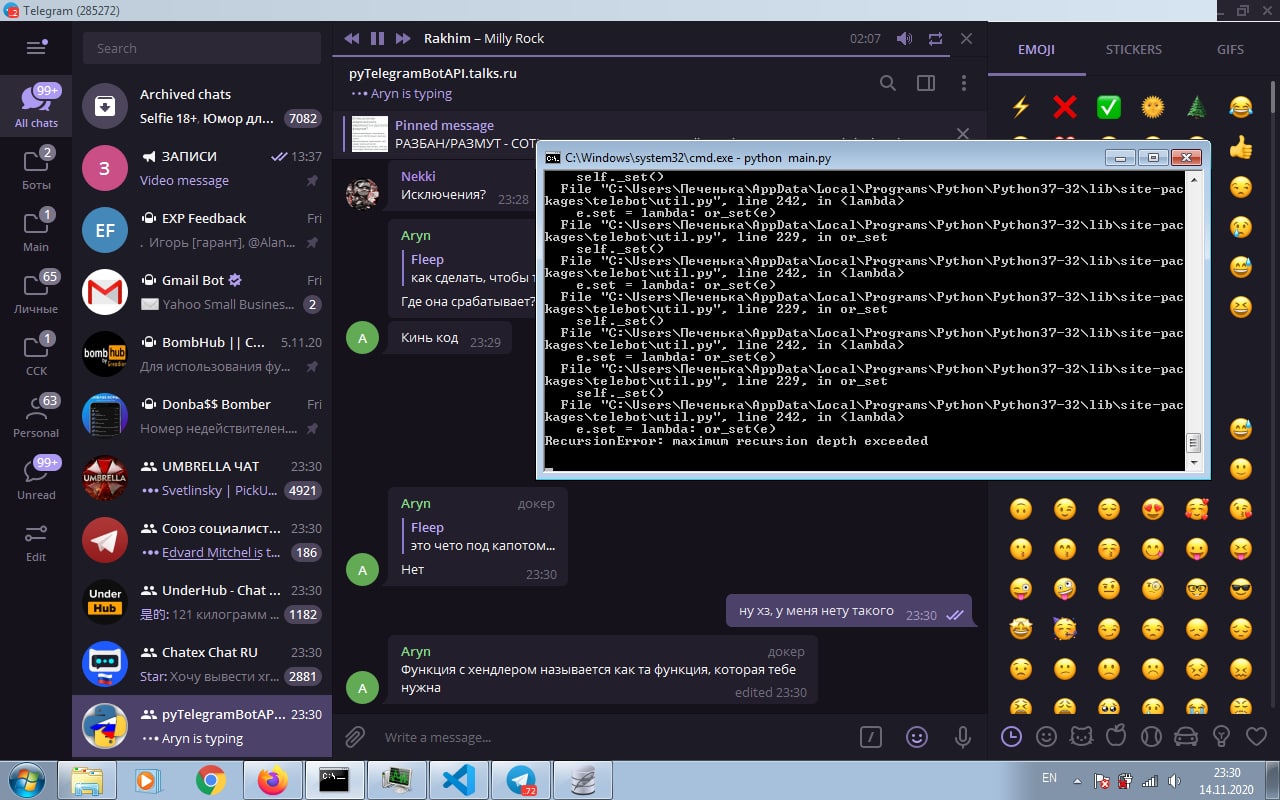
Task: Pause the Rakhim Milly Rock track
Action: [x=377, y=38]
